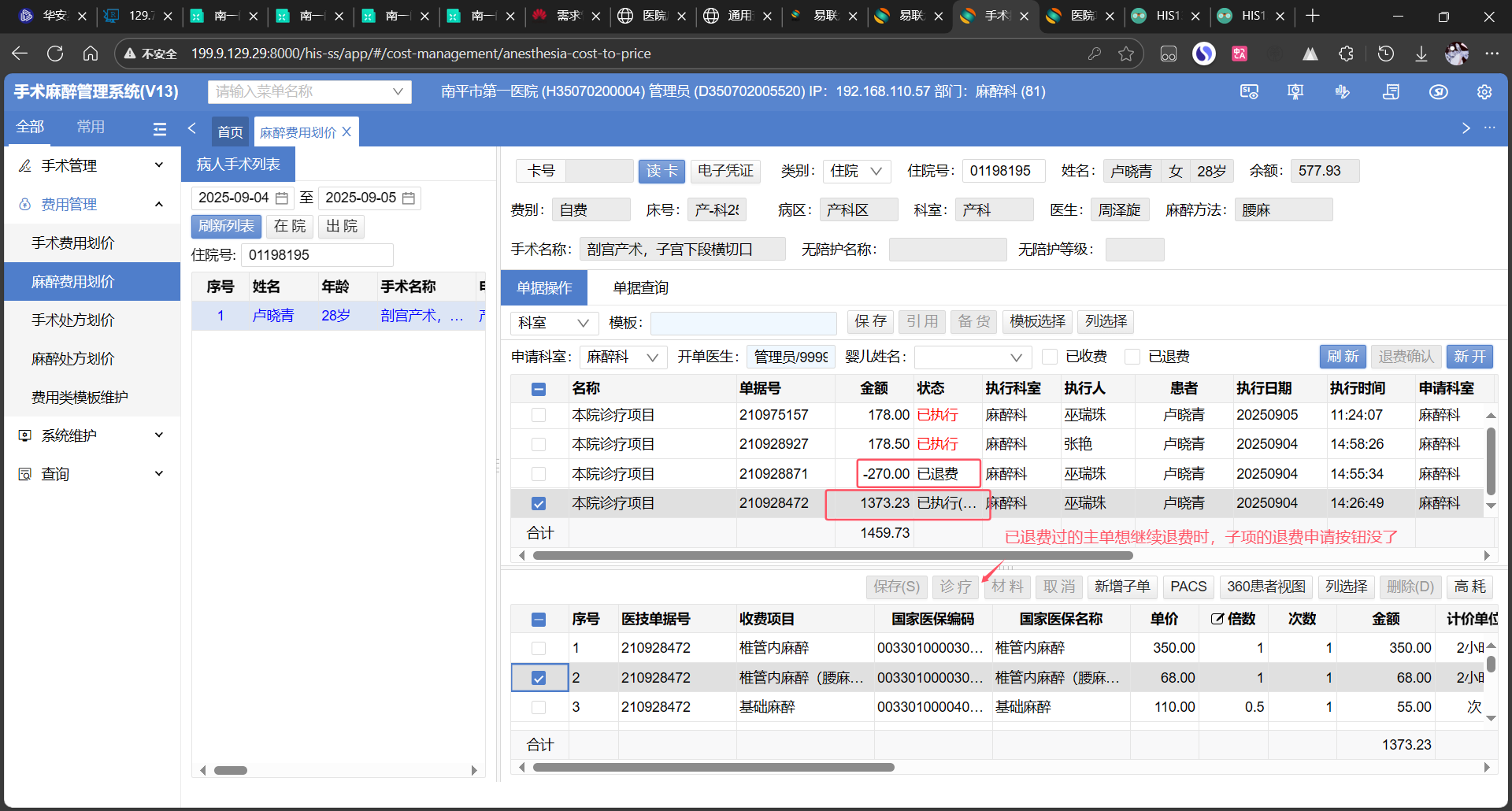Open end date calendar picker icon
Screen dimensions: 1512x811
coord(409,198)
